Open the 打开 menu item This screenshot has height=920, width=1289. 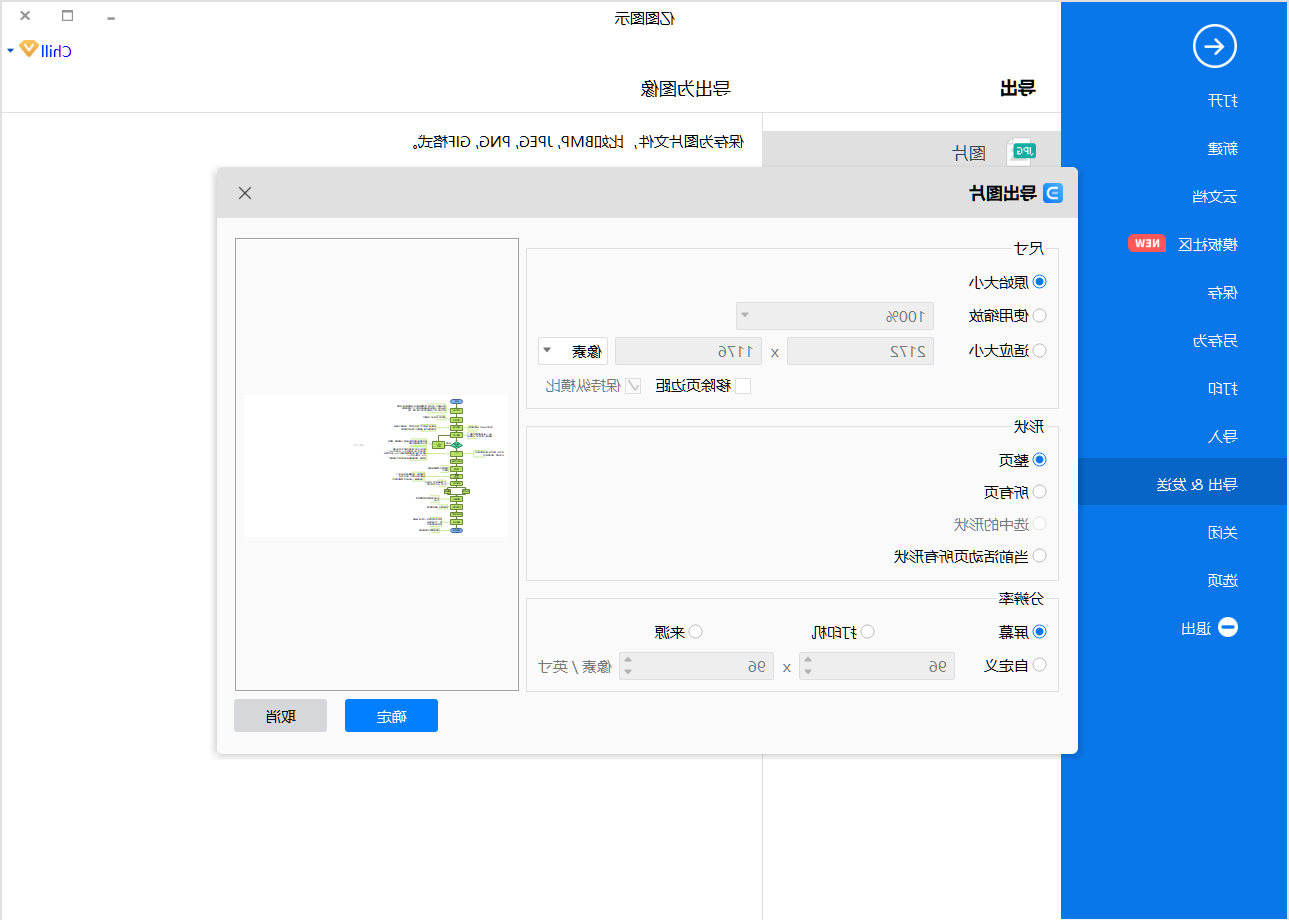(x=1222, y=101)
